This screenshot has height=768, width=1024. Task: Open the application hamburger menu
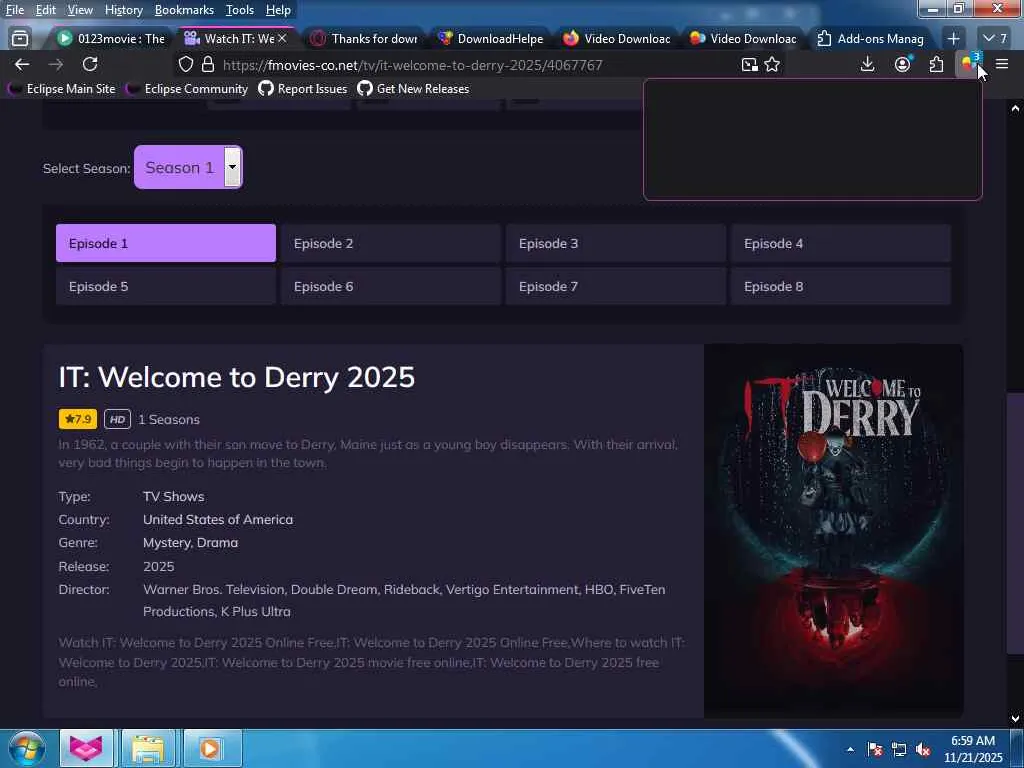[1002, 64]
